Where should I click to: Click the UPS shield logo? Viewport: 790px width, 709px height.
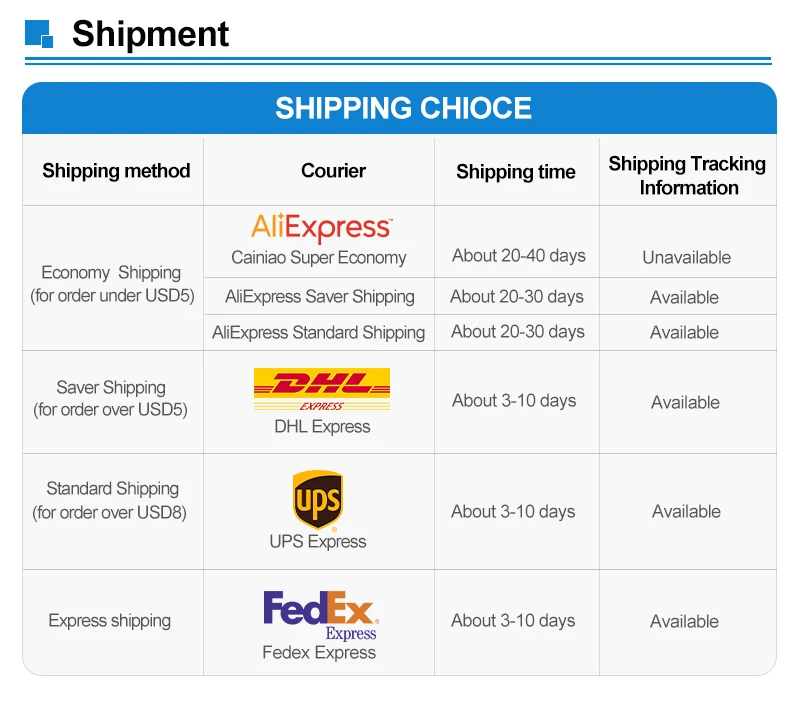[318, 500]
